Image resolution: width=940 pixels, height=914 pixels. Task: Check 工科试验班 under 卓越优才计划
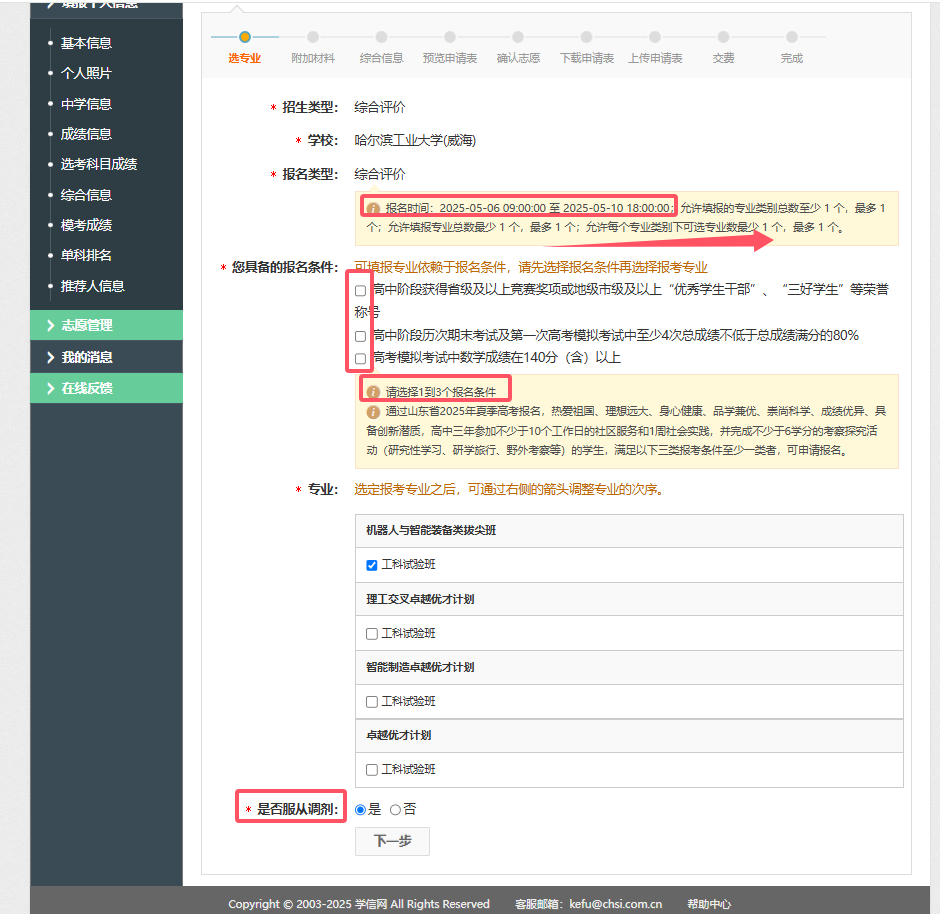coord(372,770)
